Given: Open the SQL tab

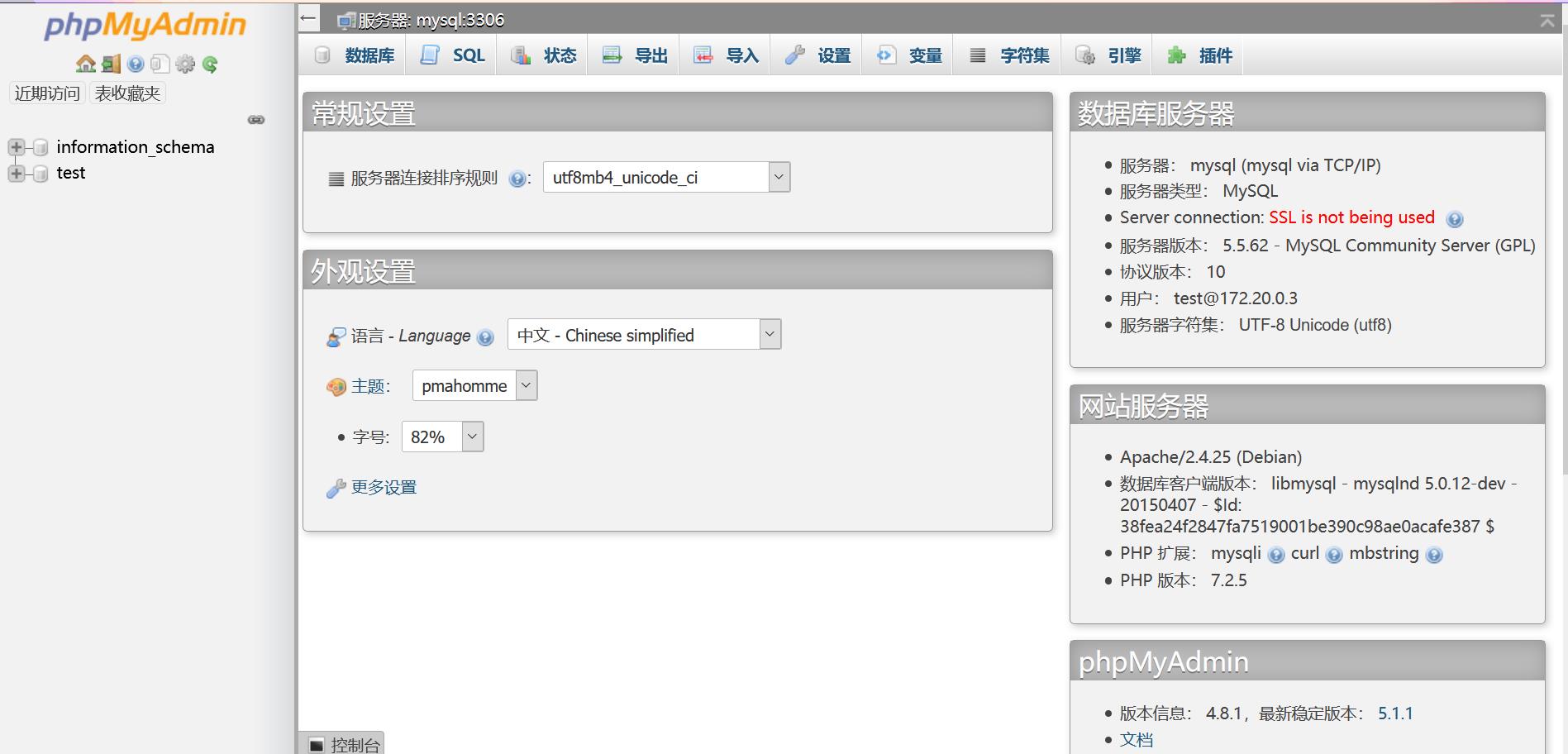Looking at the screenshot, I should tap(451, 55).
